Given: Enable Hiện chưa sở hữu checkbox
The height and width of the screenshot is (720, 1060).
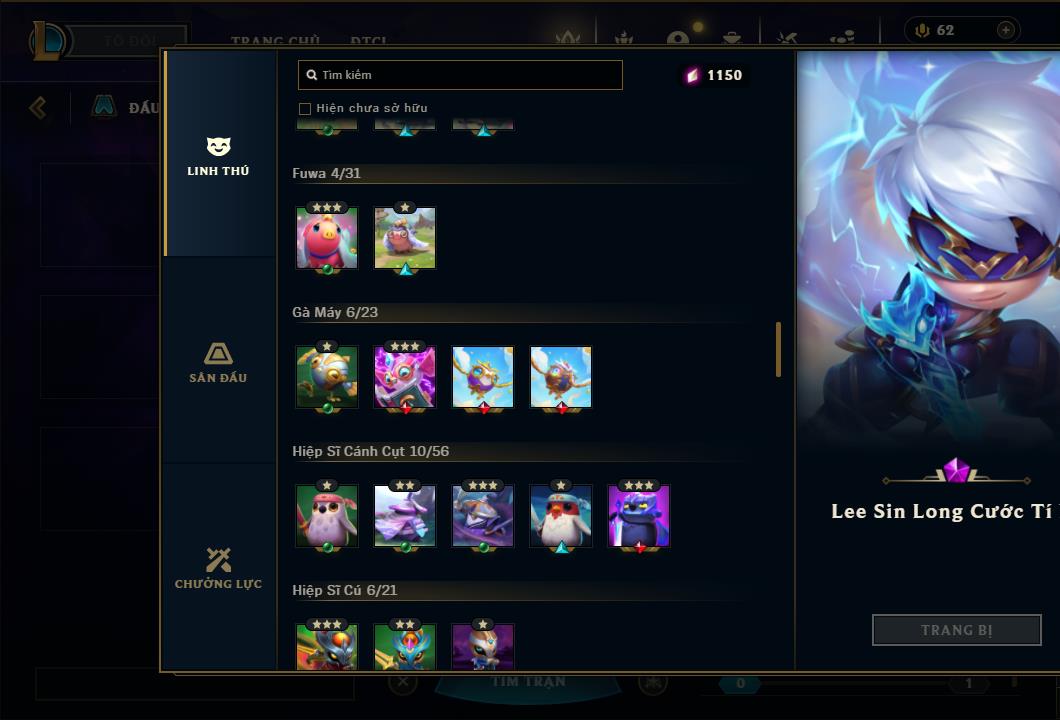Looking at the screenshot, I should coord(305,109).
